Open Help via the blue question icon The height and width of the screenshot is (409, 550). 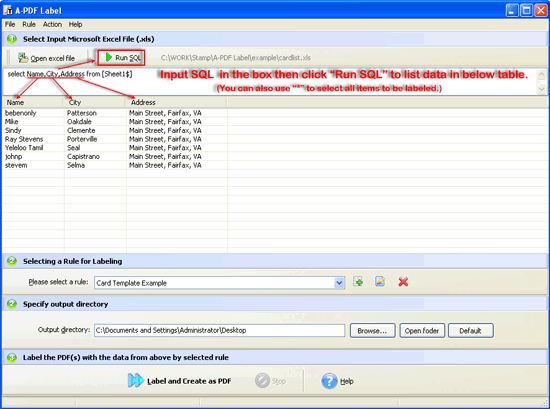(x=329, y=381)
